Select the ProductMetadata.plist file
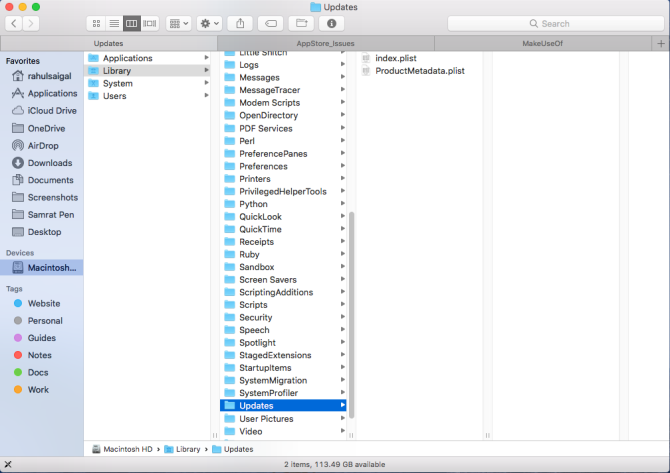Image resolution: width=670 pixels, height=473 pixels. coord(413,71)
